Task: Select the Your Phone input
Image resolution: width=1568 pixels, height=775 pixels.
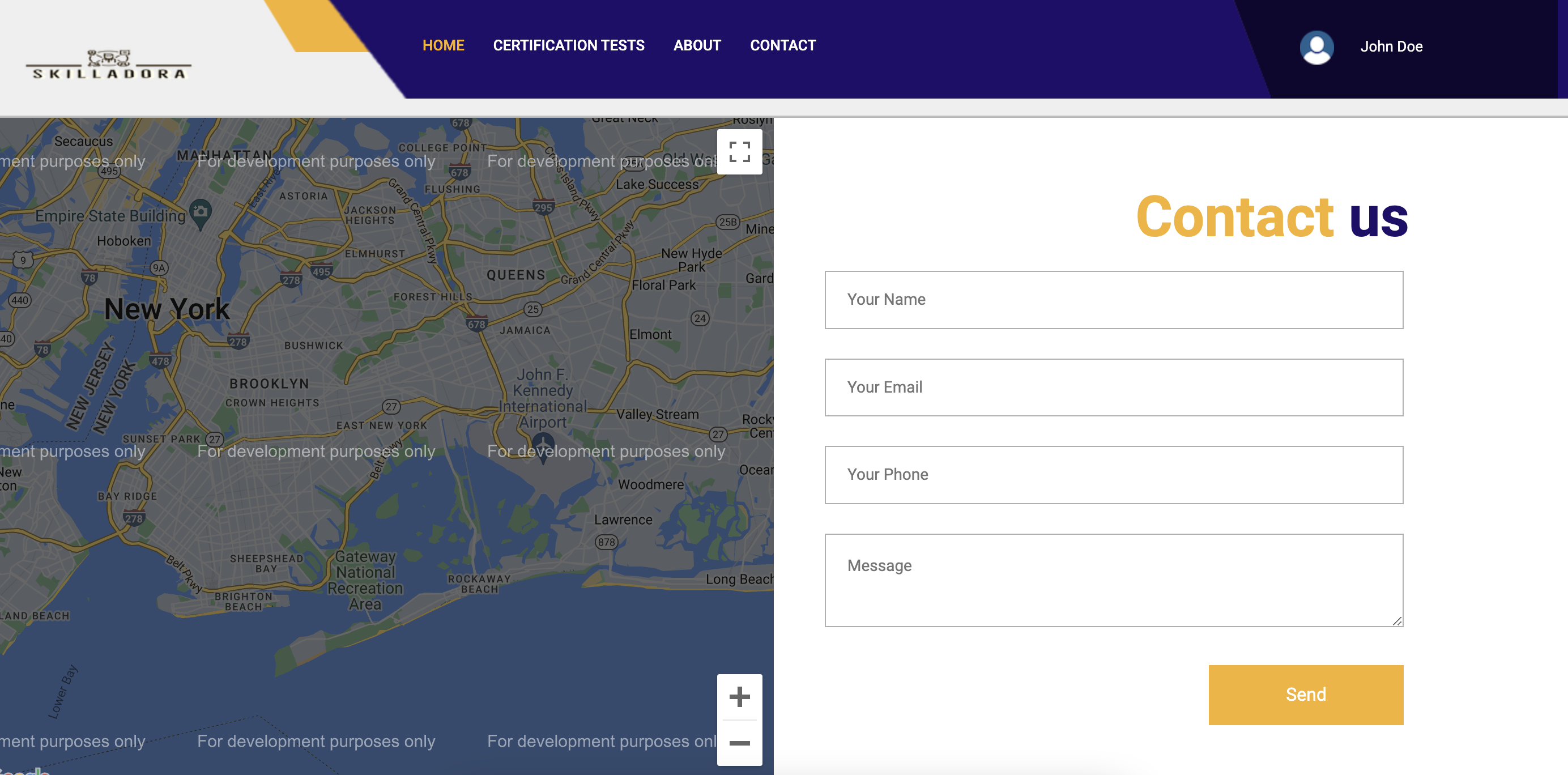Action: [1113, 475]
